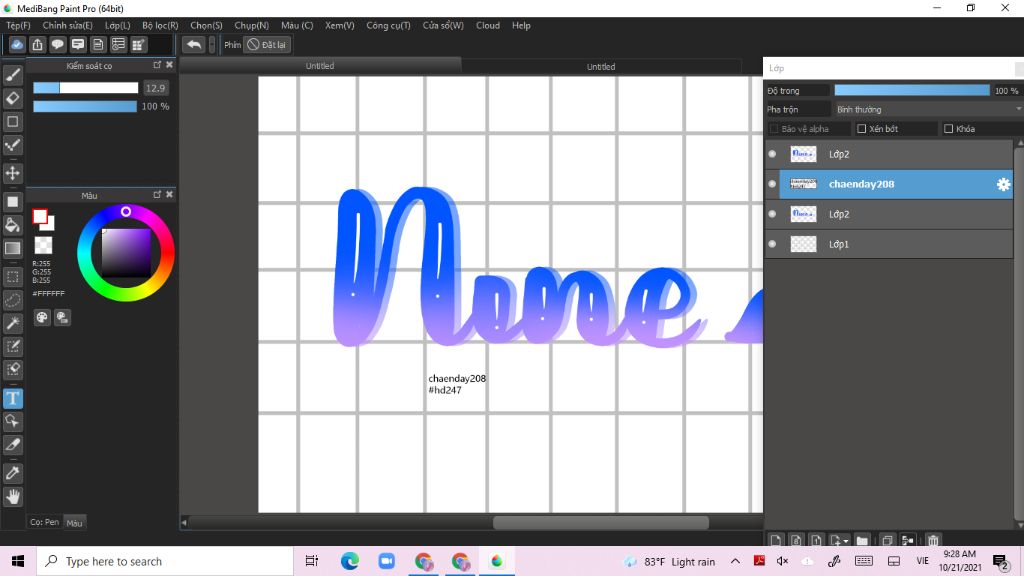This screenshot has width=1024, height=576.
Task: Open Microsoft Edge from the taskbar
Action: 349,561
